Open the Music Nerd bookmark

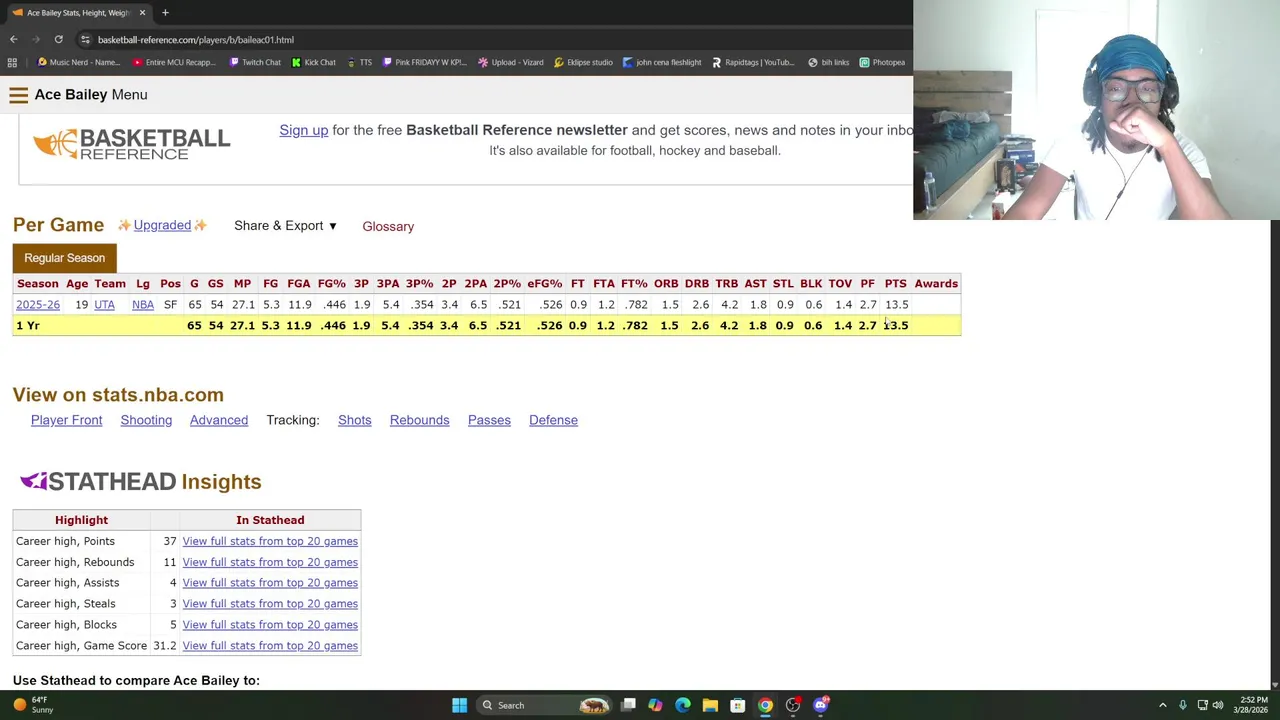tap(78, 62)
